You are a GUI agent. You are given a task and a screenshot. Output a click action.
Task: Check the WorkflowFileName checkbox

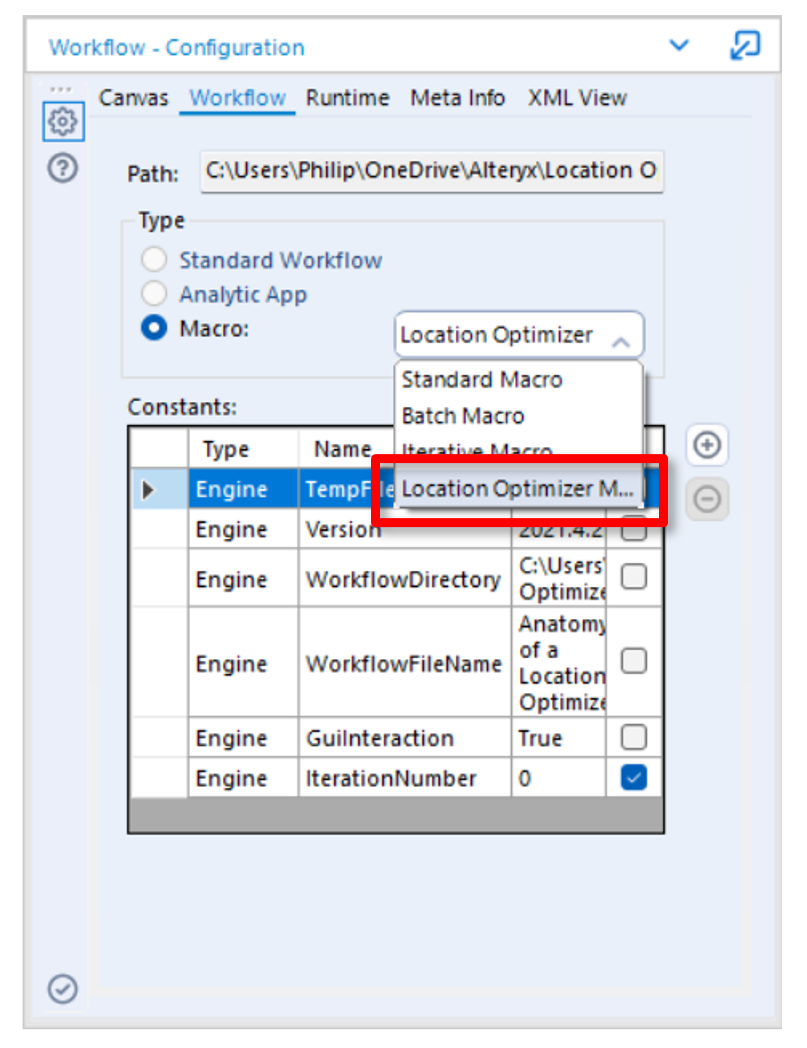(x=634, y=661)
